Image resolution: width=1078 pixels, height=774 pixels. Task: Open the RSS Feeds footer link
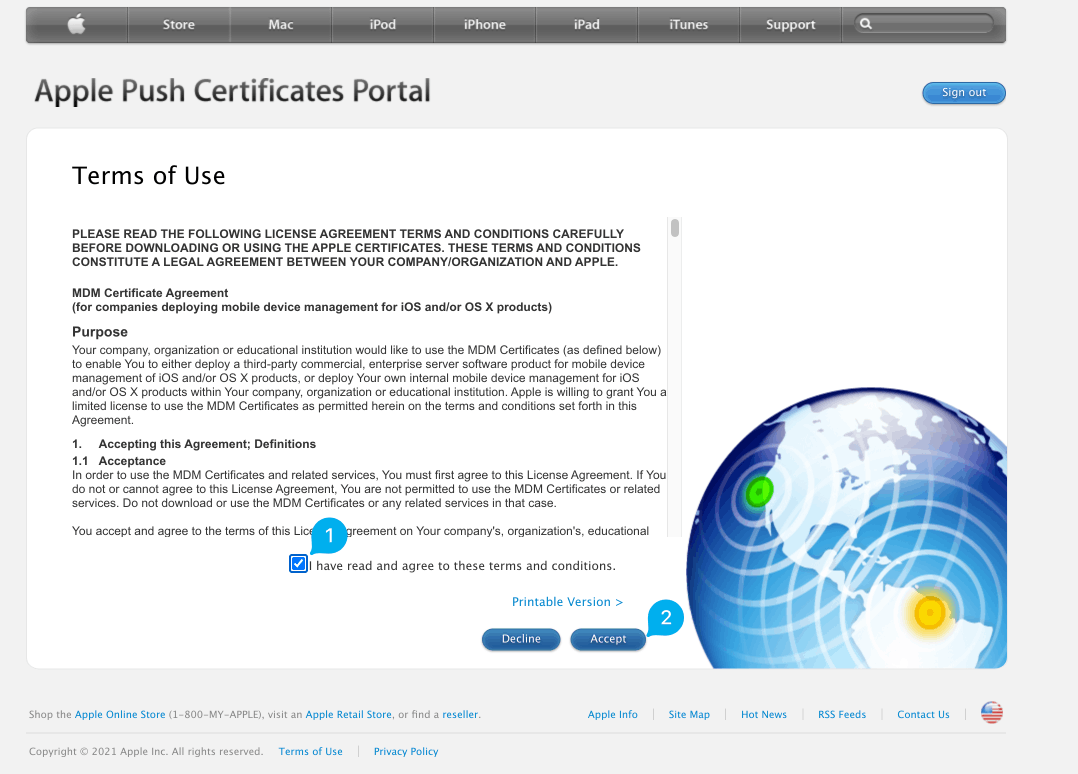click(x=842, y=715)
